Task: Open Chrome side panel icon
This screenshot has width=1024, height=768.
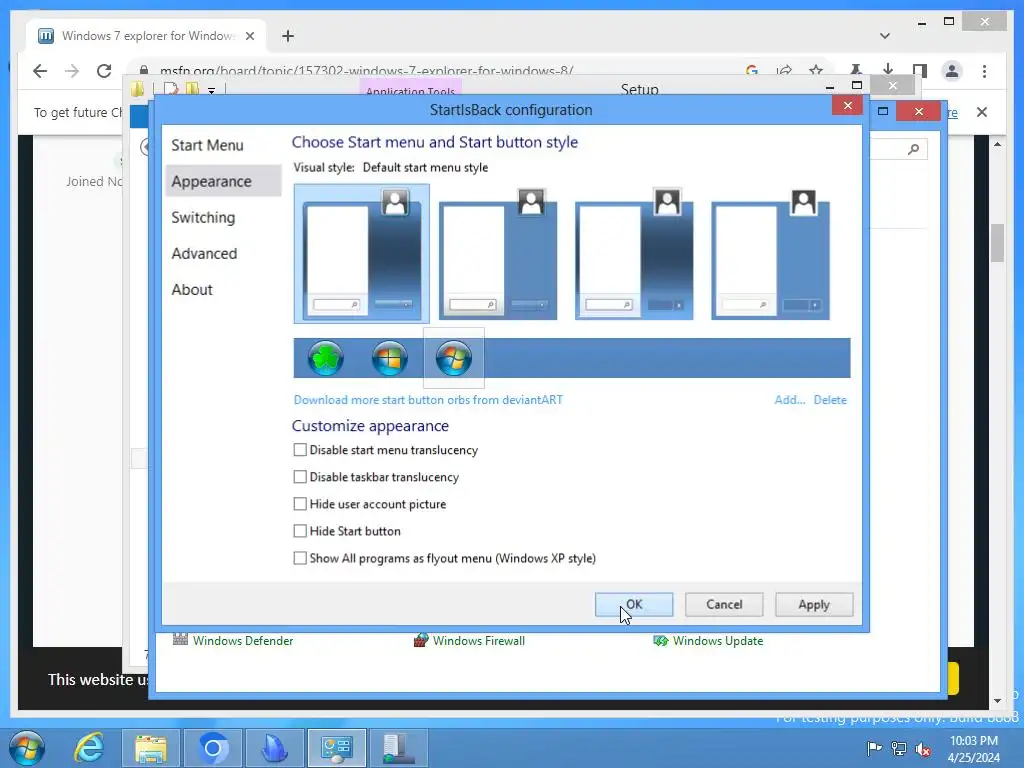Action: point(920,70)
